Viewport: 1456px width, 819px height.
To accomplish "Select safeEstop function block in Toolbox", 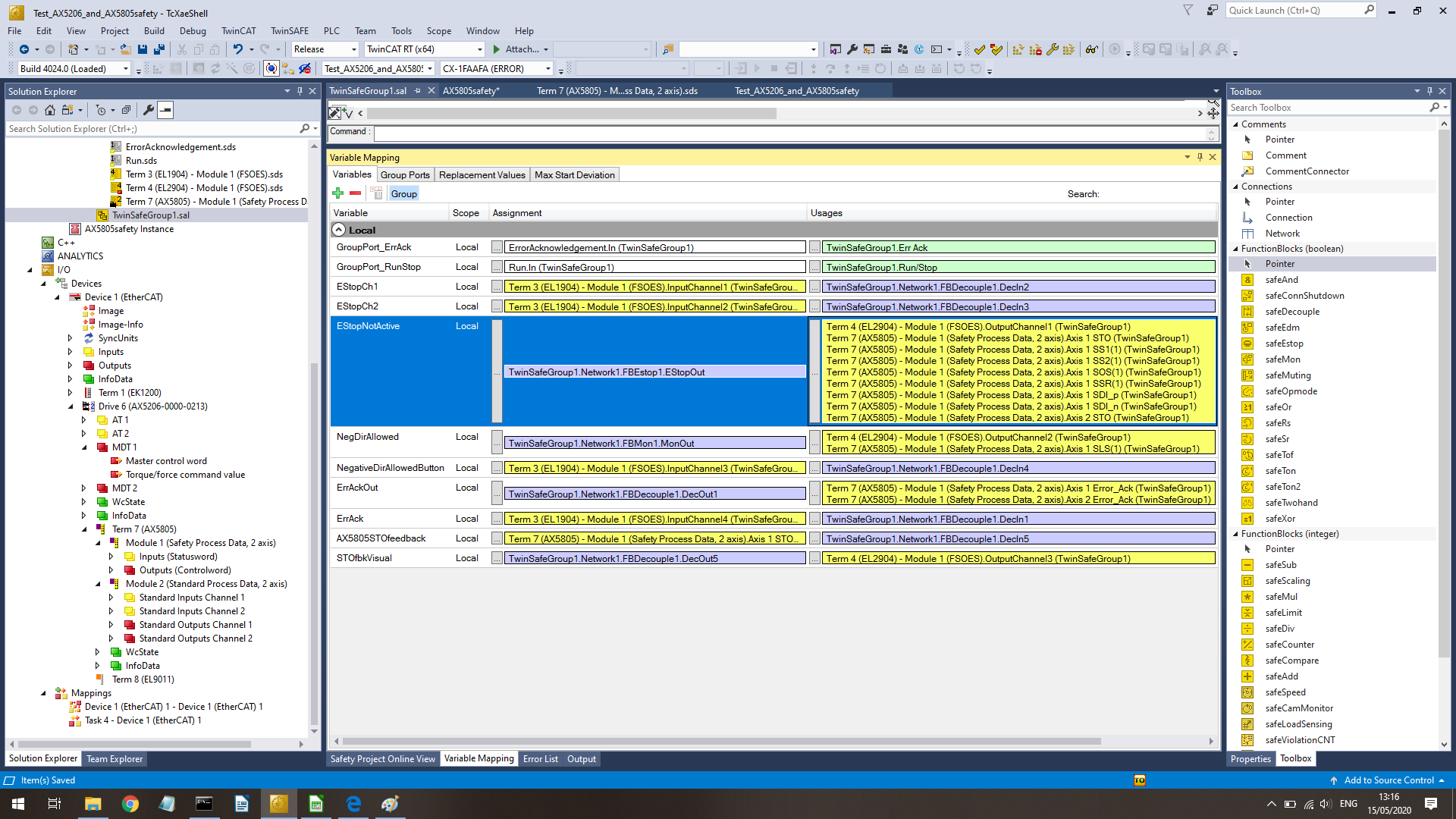I will coord(1283,344).
